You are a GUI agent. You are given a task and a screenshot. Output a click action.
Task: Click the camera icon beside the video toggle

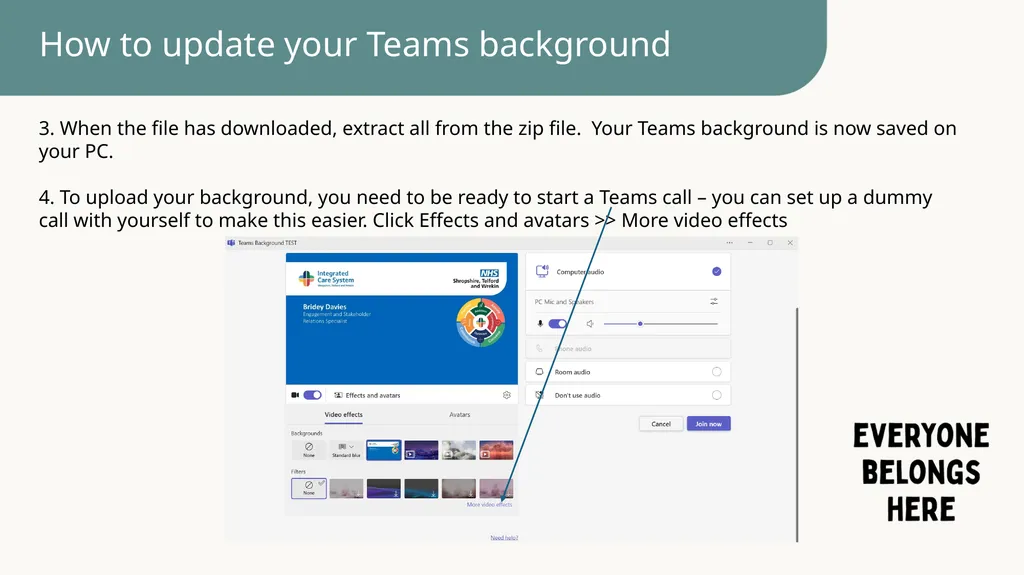[295, 395]
